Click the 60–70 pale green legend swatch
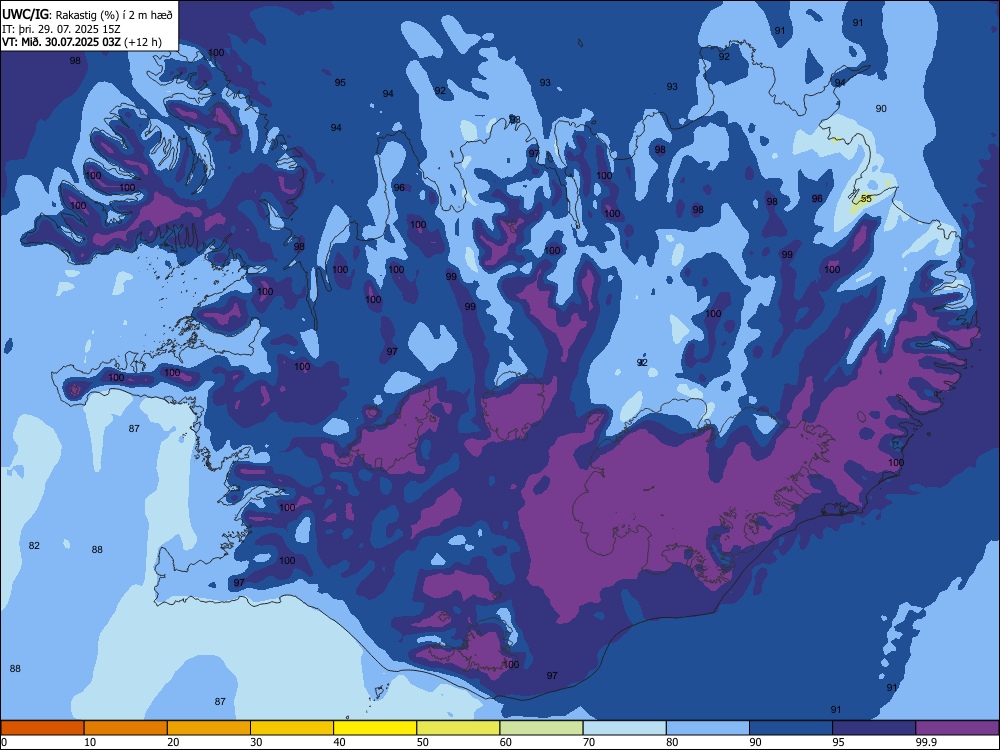The image size is (1000, 750). [541, 728]
